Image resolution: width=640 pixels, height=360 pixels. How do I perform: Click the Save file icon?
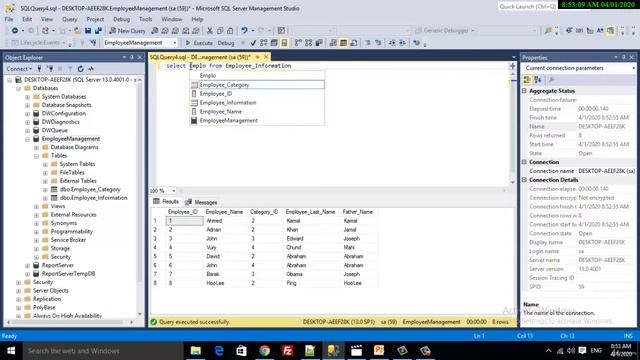click(x=88, y=31)
